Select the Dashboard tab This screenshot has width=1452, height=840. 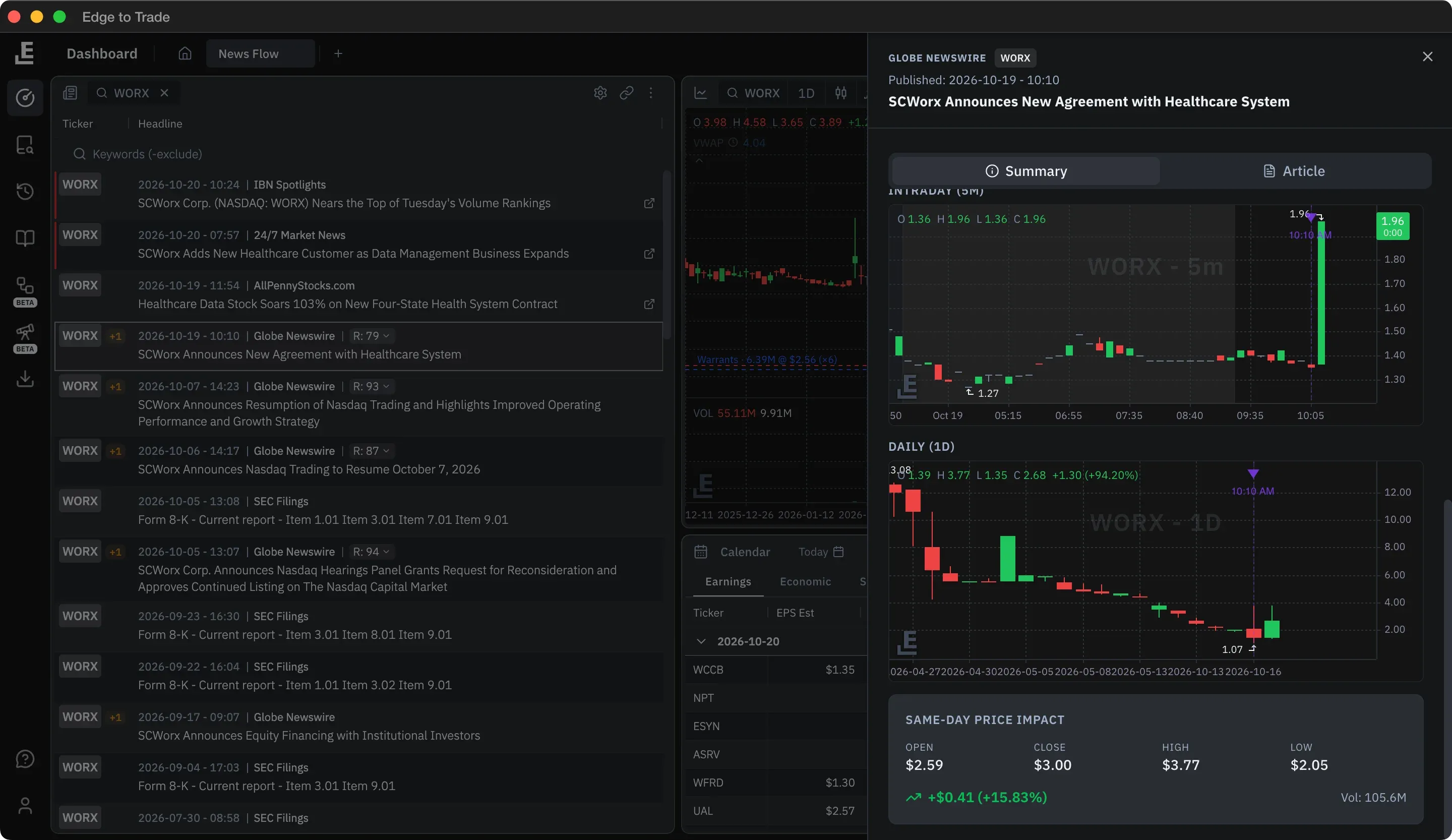click(102, 53)
